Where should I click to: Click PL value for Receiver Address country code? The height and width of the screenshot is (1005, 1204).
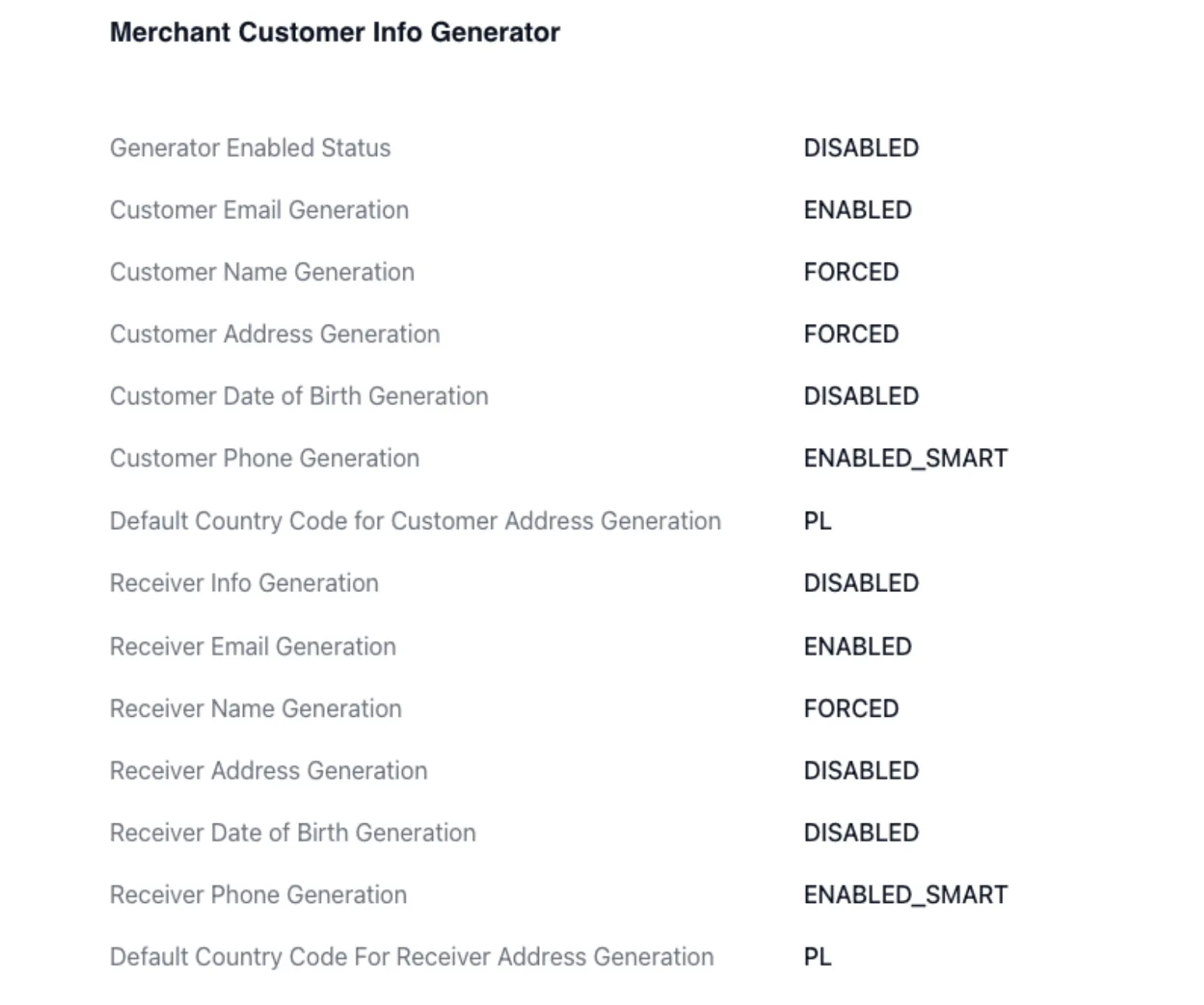pos(817,957)
